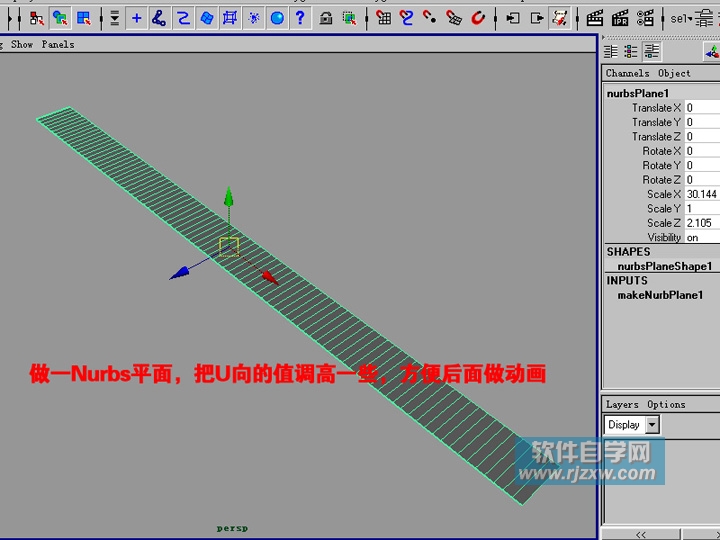The height and width of the screenshot is (540, 720).
Task: Toggle the construction history icon
Action: pyautogui.click(x=560, y=18)
